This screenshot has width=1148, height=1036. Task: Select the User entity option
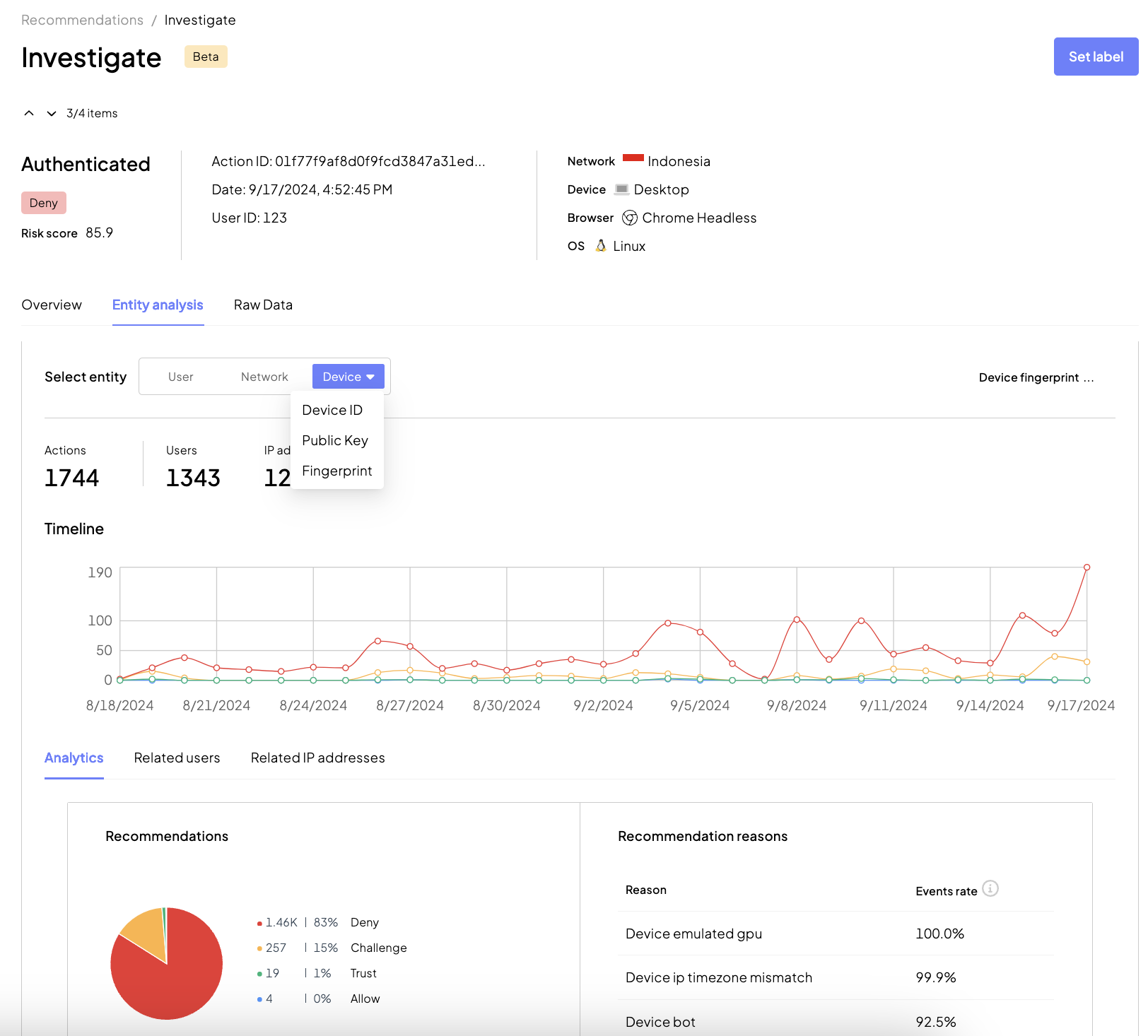(181, 377)
